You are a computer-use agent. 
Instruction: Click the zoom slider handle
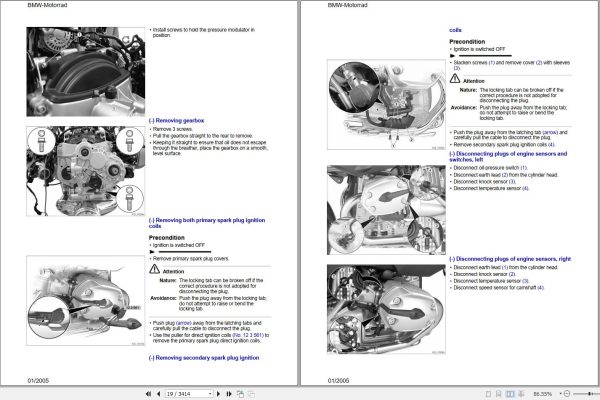[590, 393]
